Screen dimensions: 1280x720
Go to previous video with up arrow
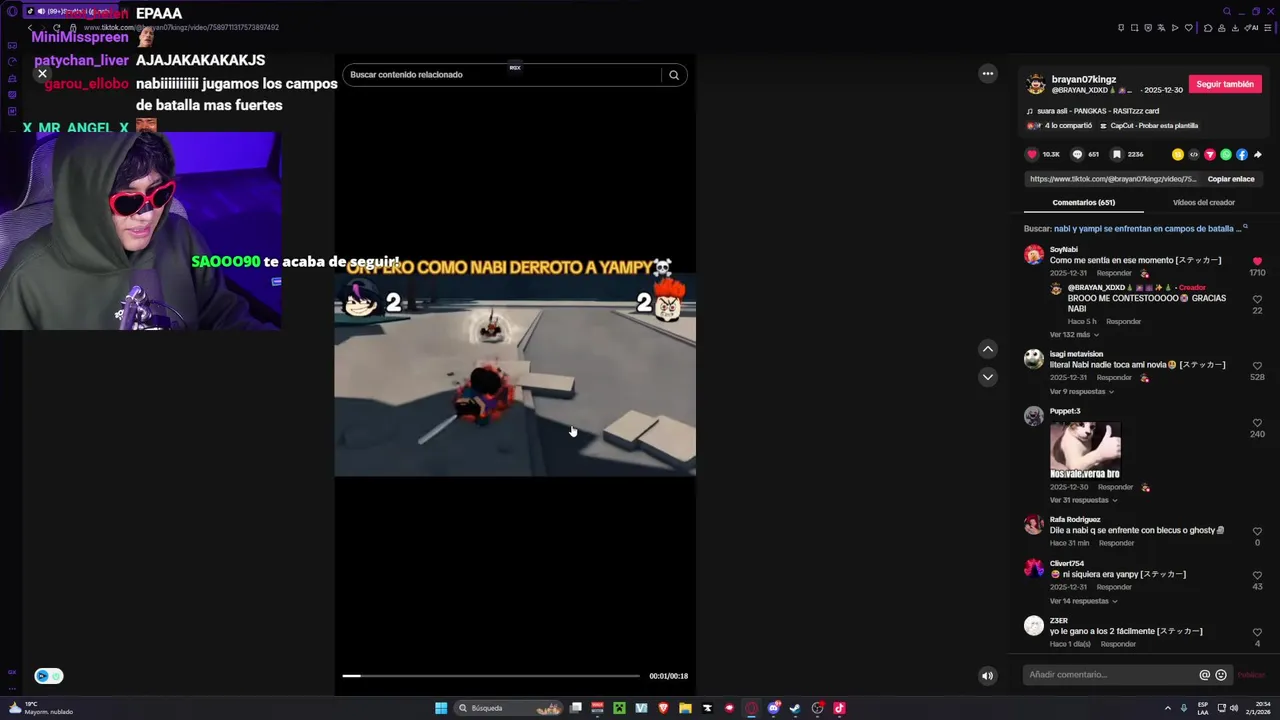click(988, 349)
